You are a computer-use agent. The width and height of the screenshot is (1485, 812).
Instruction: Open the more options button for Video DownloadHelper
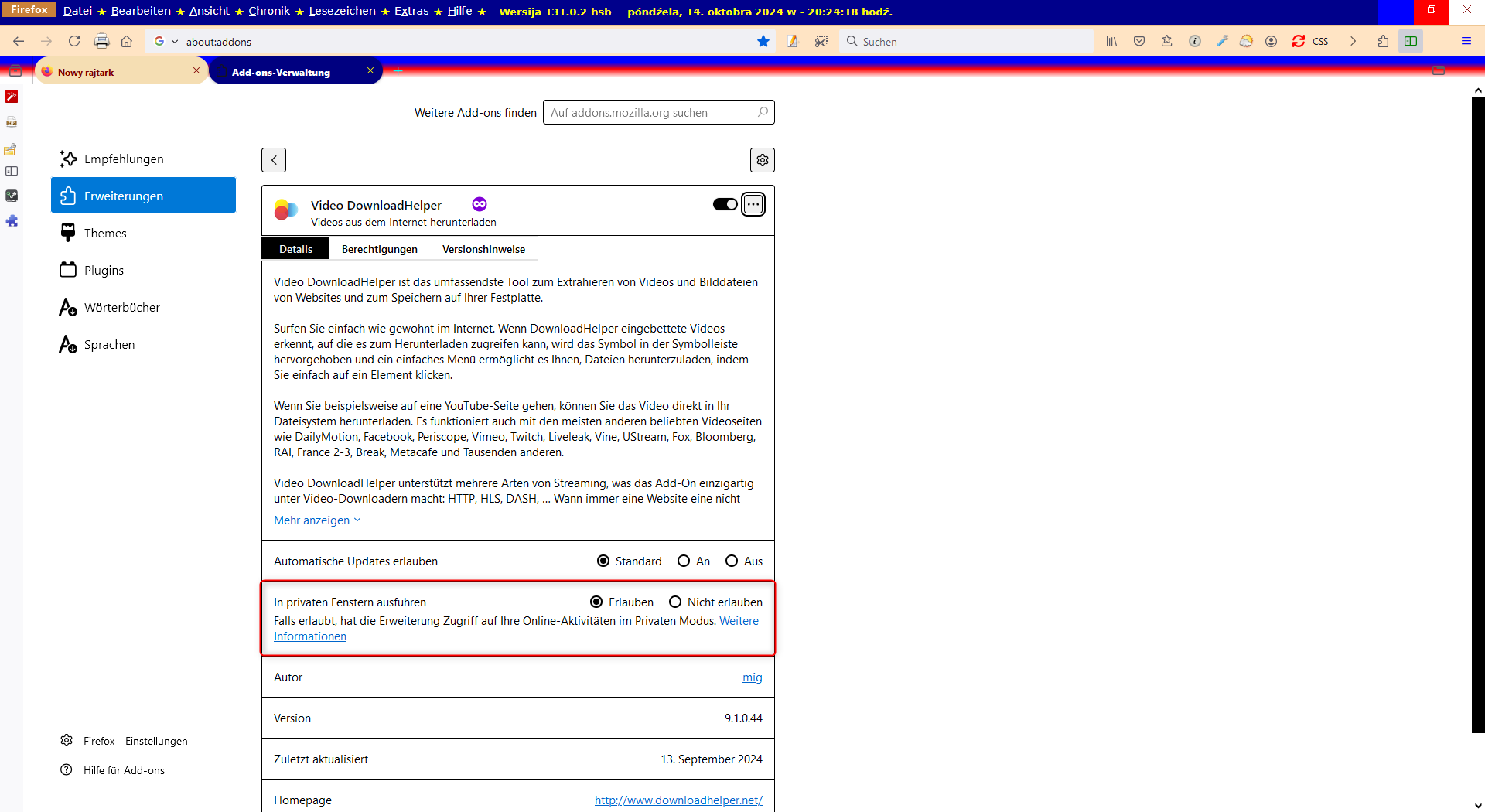(753, 204)
